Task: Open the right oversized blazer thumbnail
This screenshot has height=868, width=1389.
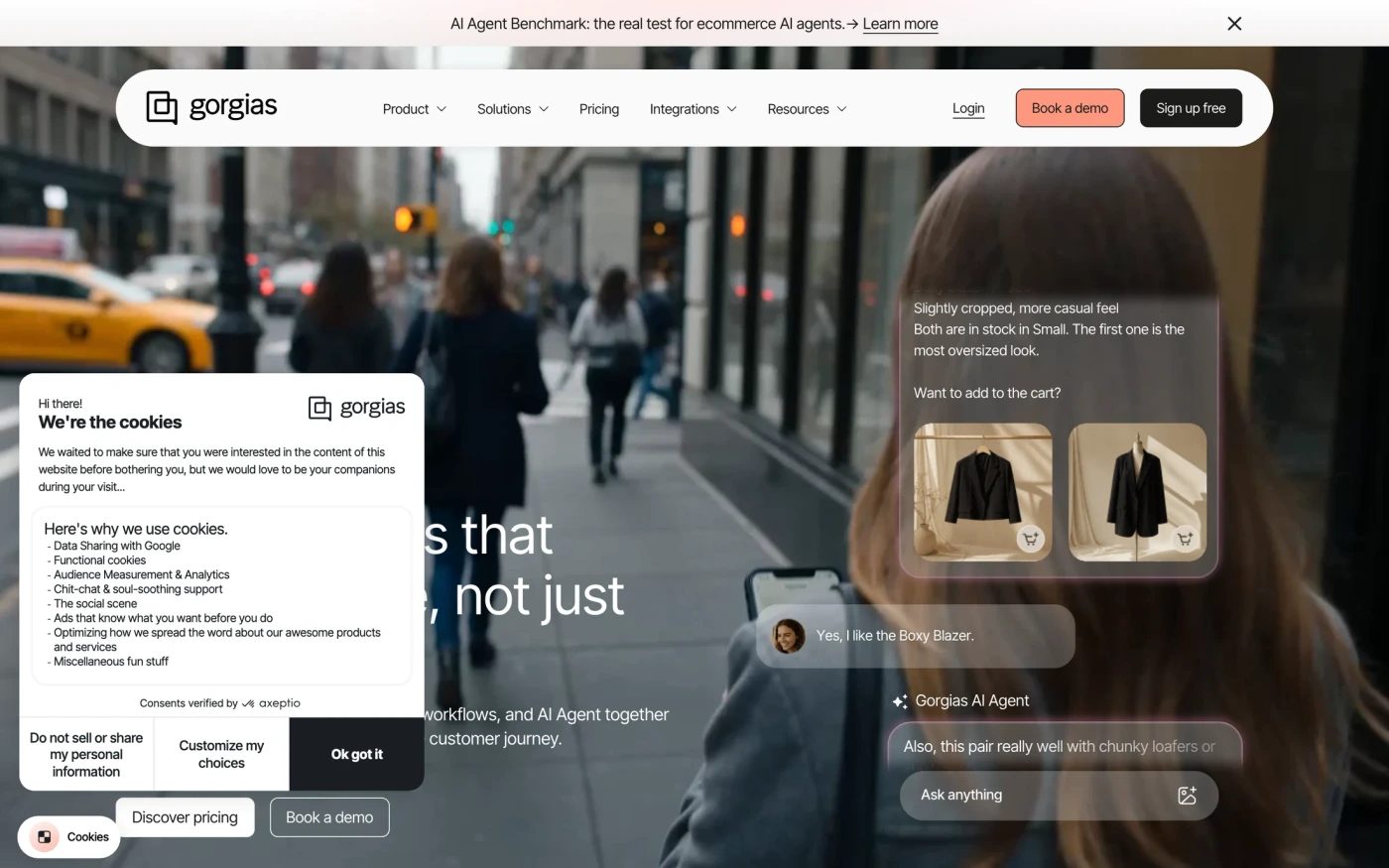Action: (x=1137, y=492)
